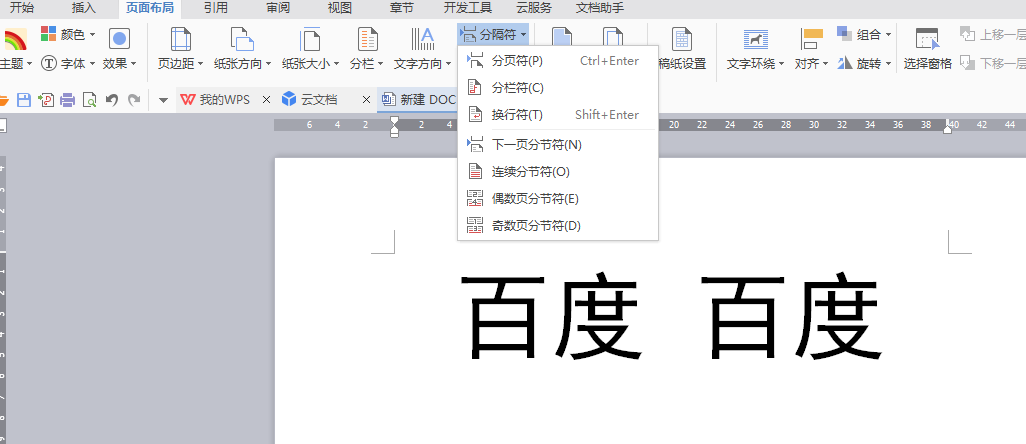Undo the last action
1026x444 pixels.
coord(112,100)
